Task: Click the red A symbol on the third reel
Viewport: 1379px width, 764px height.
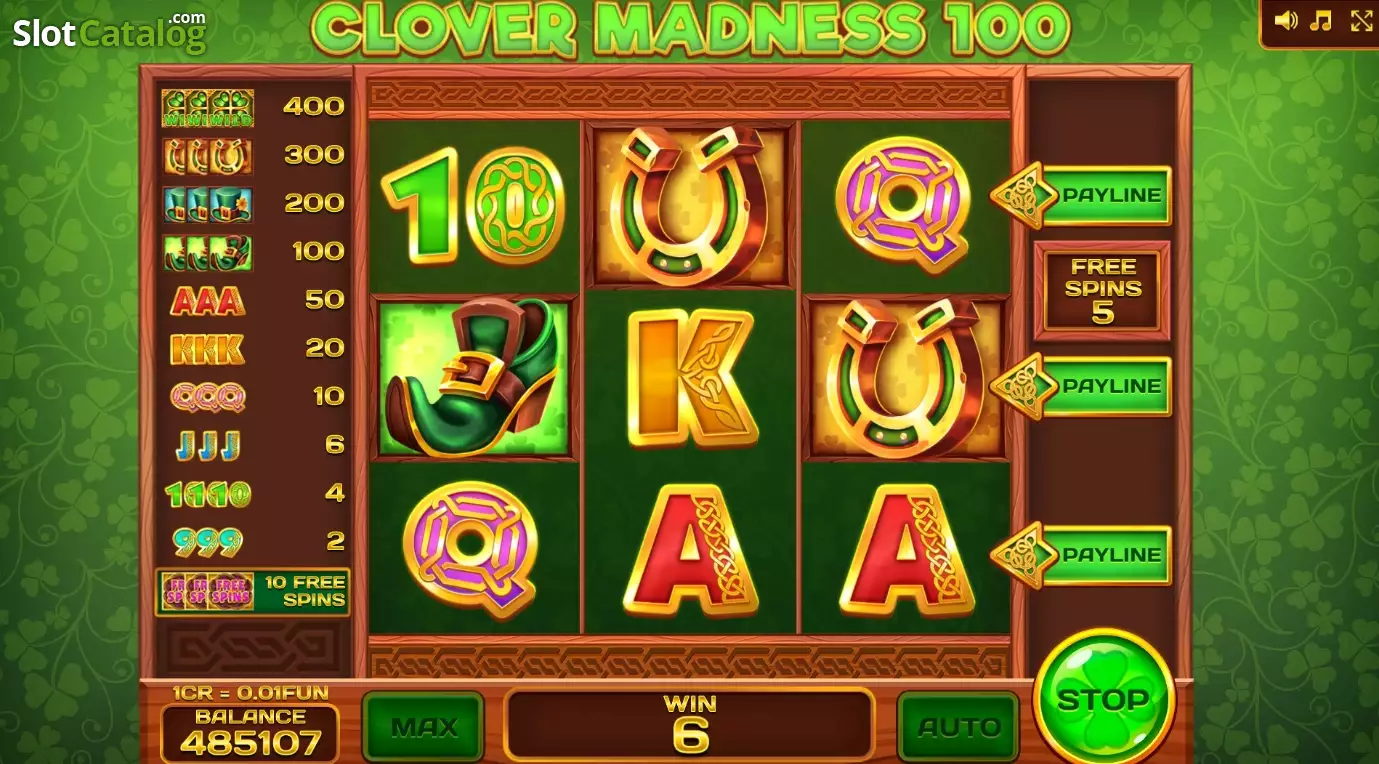Action: (906, 550)
